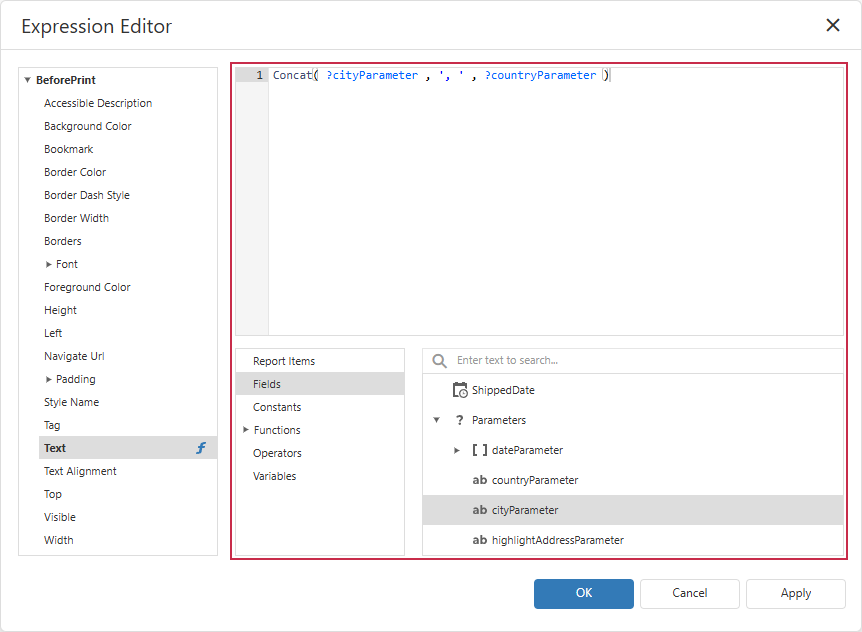Click the cityParameter string type icon
Viewport: 862px width, 632px height.
coord(479,510)
